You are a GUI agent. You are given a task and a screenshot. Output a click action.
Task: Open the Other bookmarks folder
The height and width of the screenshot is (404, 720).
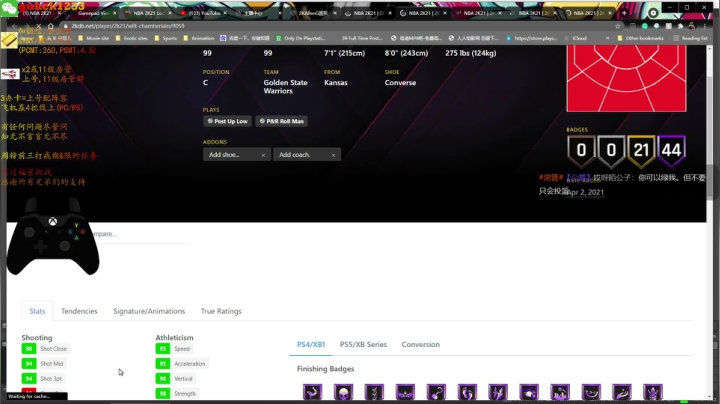[641, 38]
